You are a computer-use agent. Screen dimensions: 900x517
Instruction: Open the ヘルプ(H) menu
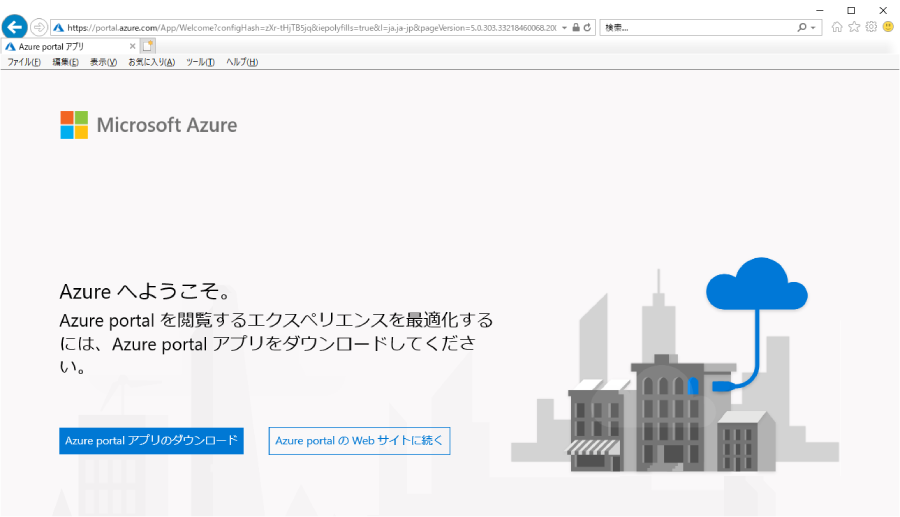242,62
